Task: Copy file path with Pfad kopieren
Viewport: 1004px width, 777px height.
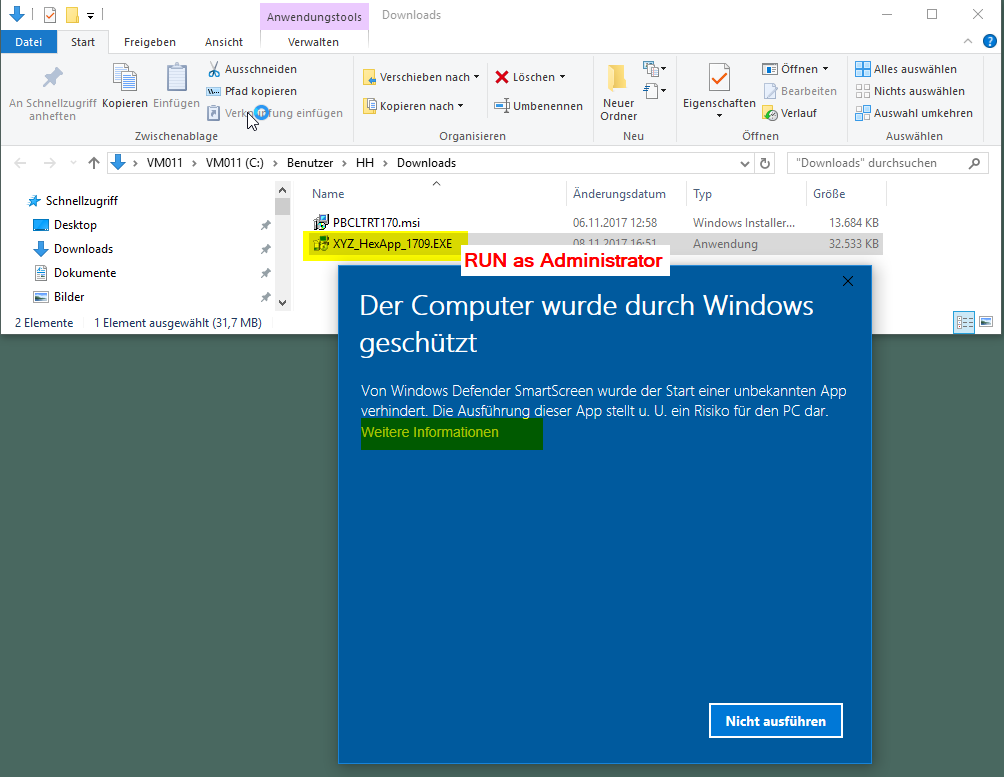Action: (252, 91)
